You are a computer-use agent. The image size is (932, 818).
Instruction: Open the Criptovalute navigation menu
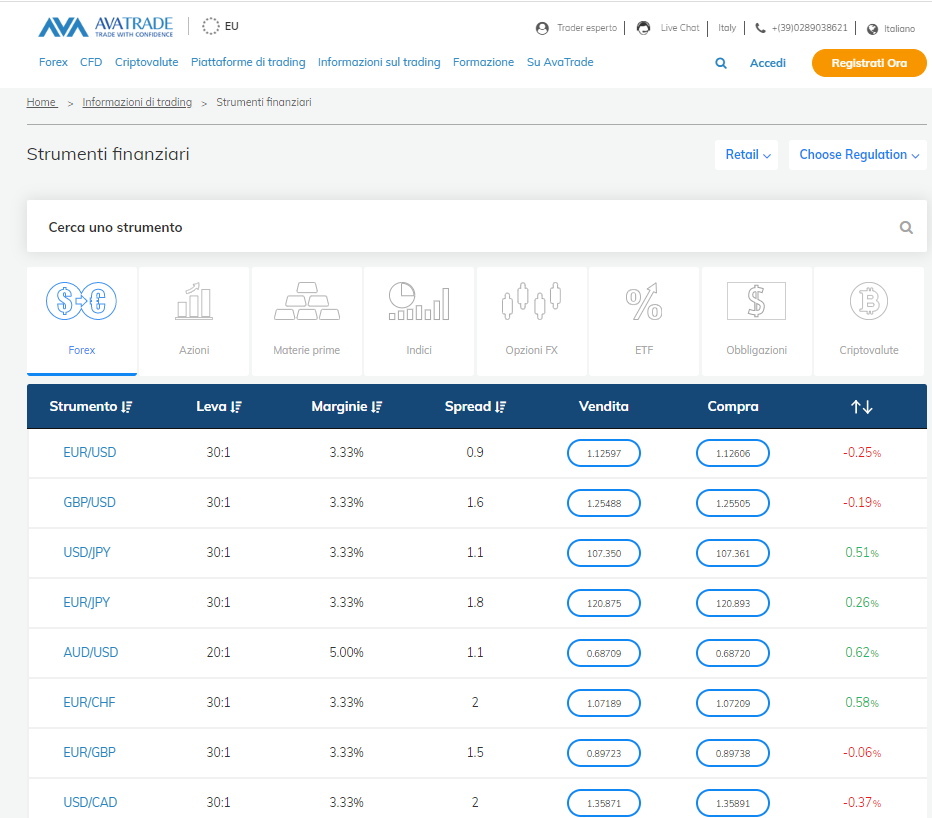(x=146, y=62)
